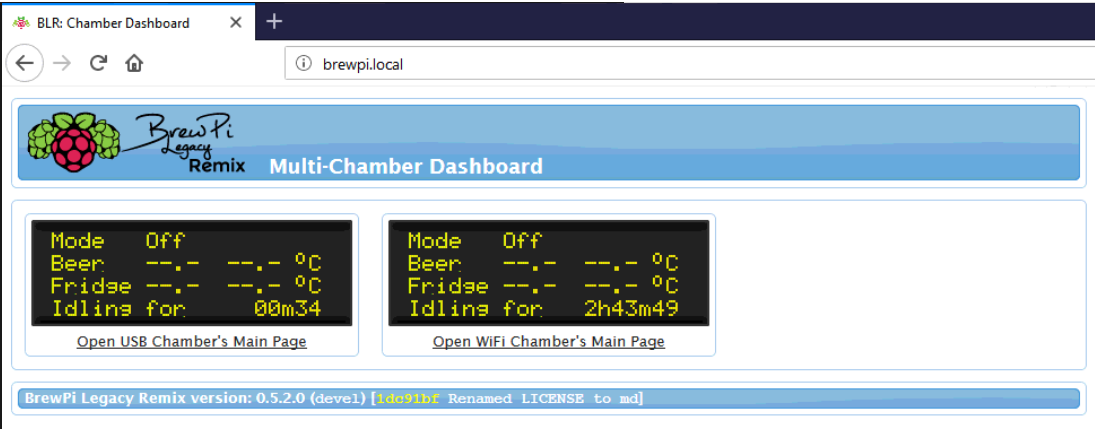Click 'Renamed LICENSE to md' commit message
The height and width of the screenshot is (429, 1095).
click(x=543, y=398)
